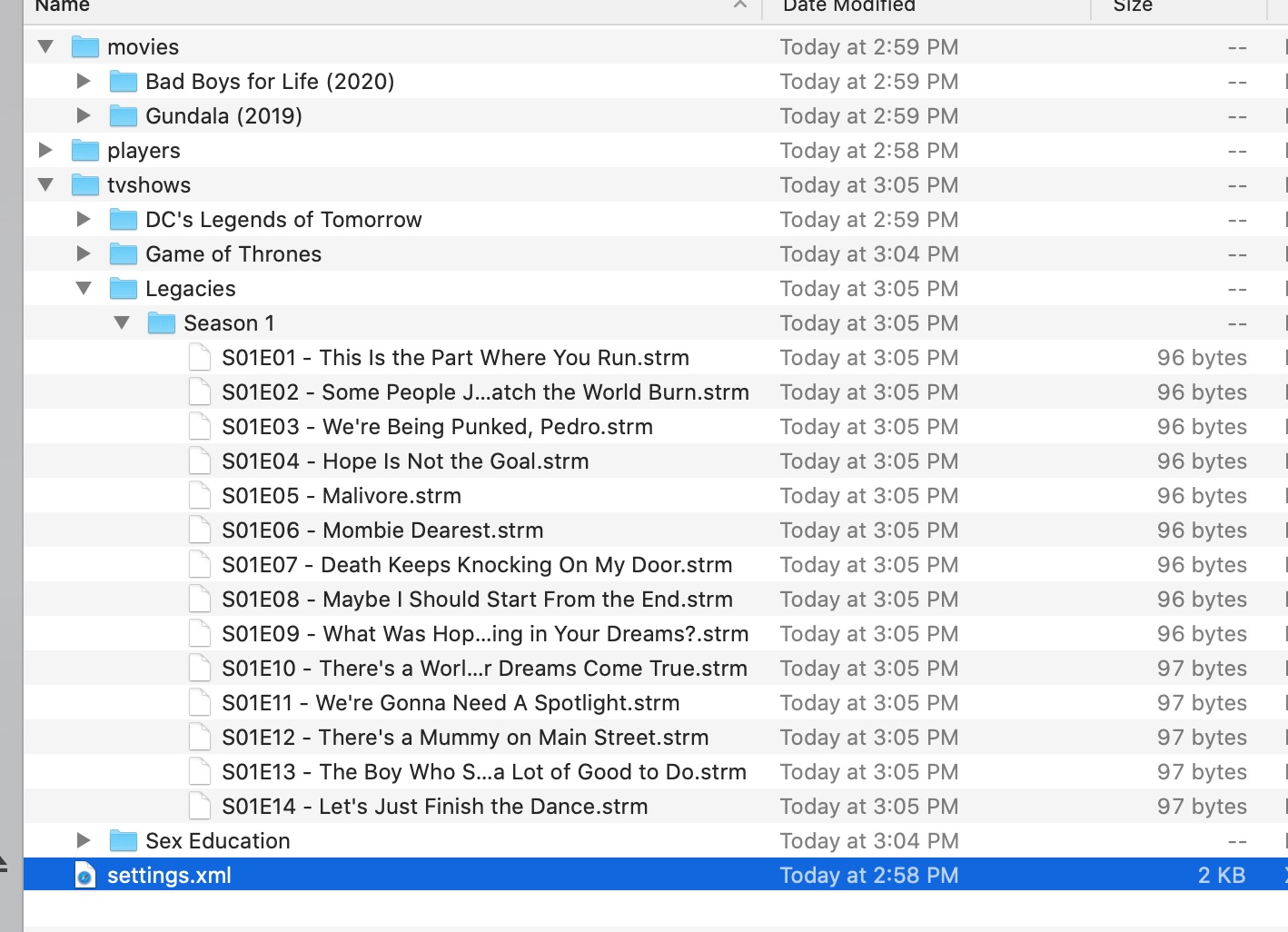Click the 'Sex Education' folder name
The height and width of the screenshot is (932, 1288).
click(x=218, y=840)
